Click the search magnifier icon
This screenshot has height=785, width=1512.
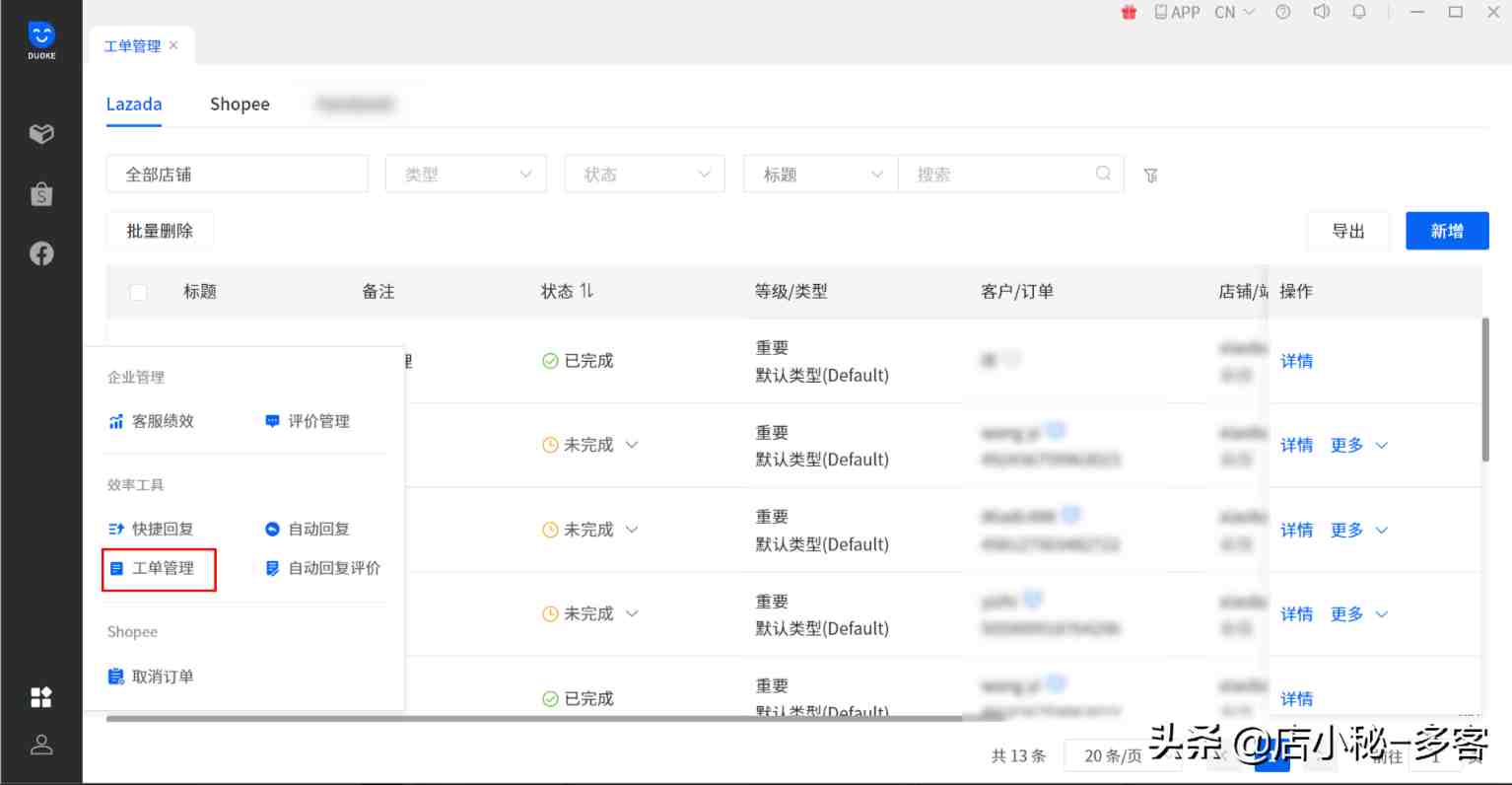pyautogui.click(x=1103, y=174)
